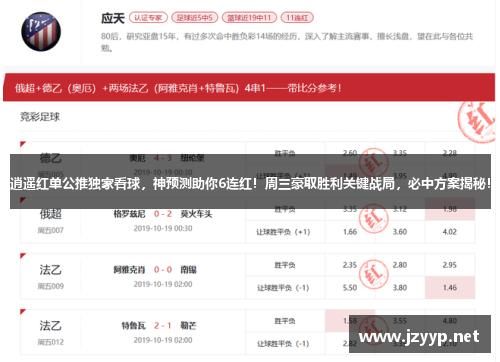The image size is (500, 362).
Task: Select the highlighted 1.46 odds cell
Action: (x=450, y=288)
